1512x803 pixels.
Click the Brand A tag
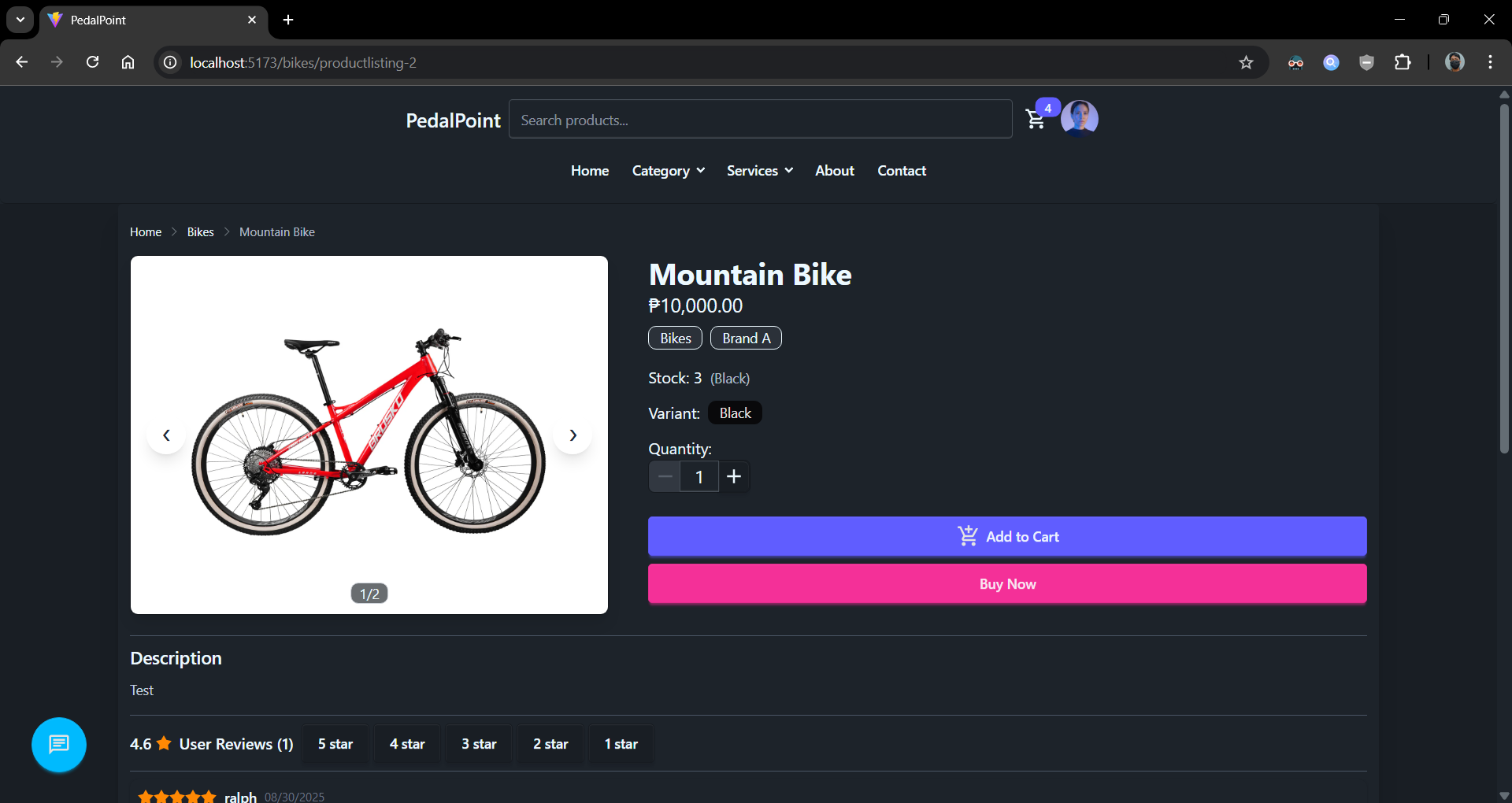(x=746, y=338)
